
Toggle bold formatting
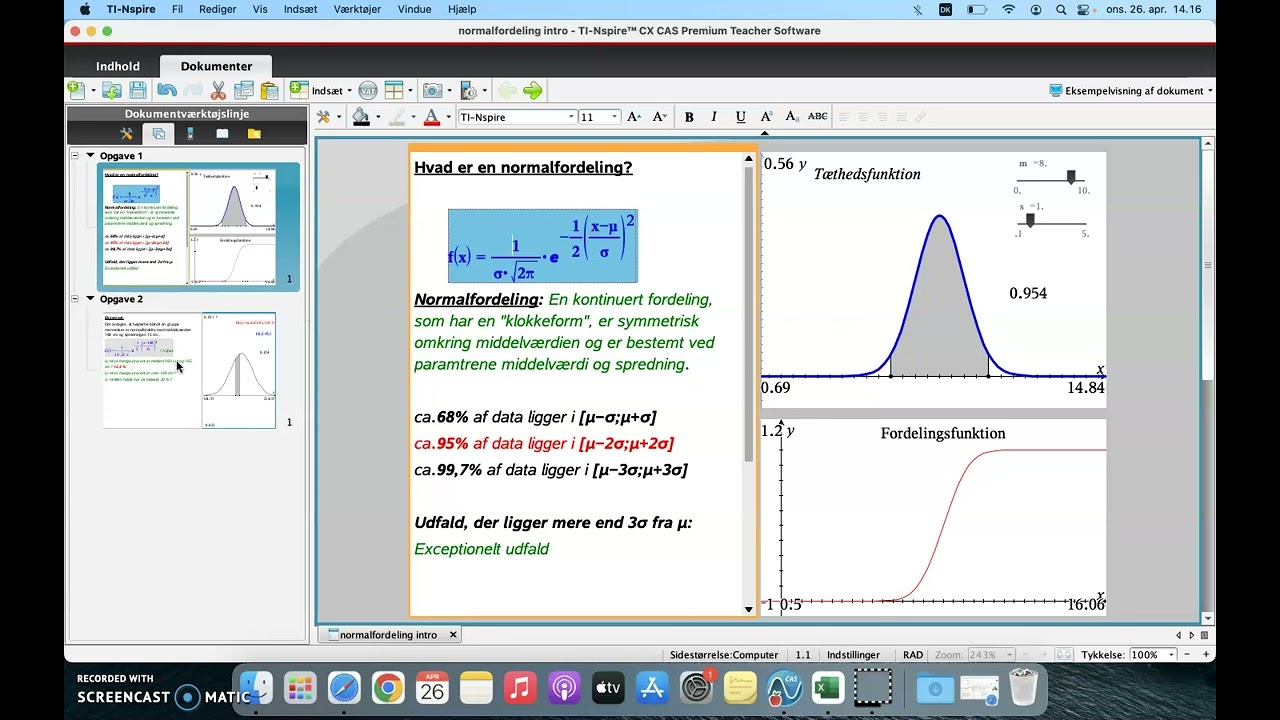[689, 117]
